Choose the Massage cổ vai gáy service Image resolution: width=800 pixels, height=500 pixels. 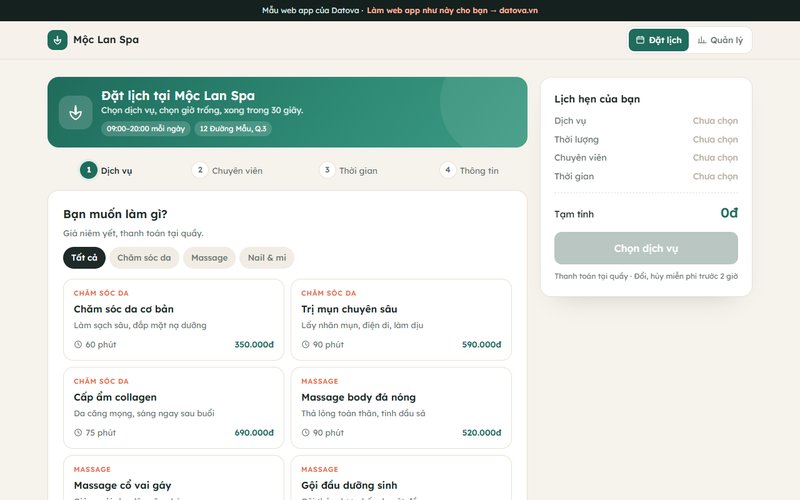[173, 478]
